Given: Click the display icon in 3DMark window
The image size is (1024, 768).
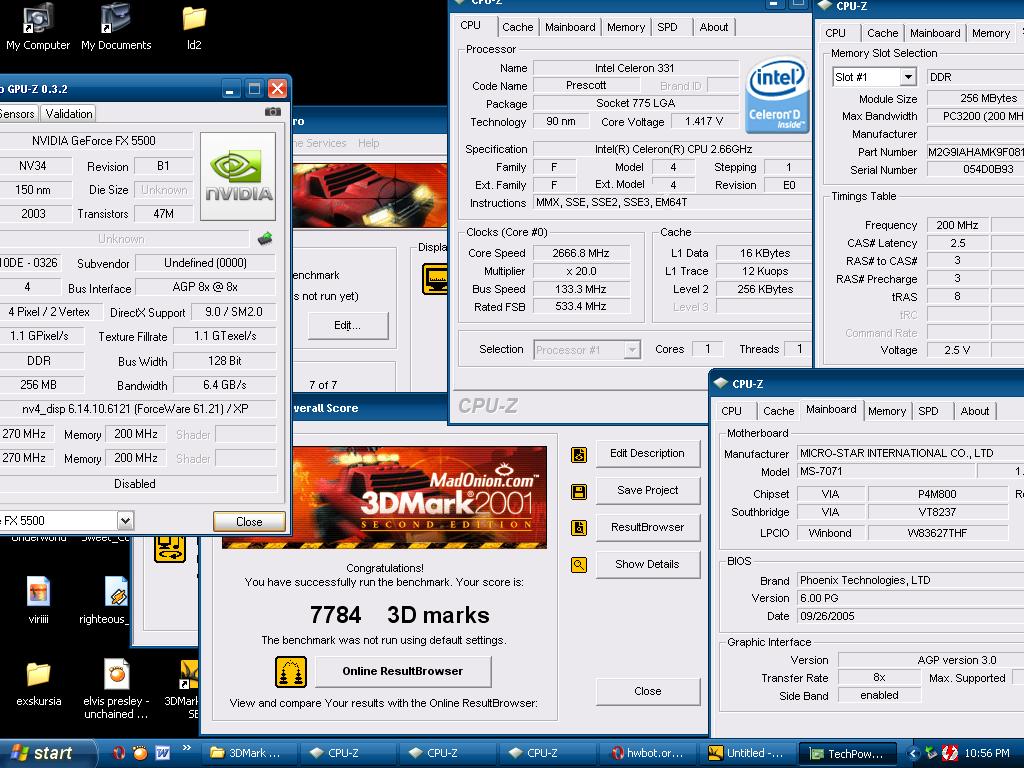Looking at the screenshot, I should pos(435,280).
